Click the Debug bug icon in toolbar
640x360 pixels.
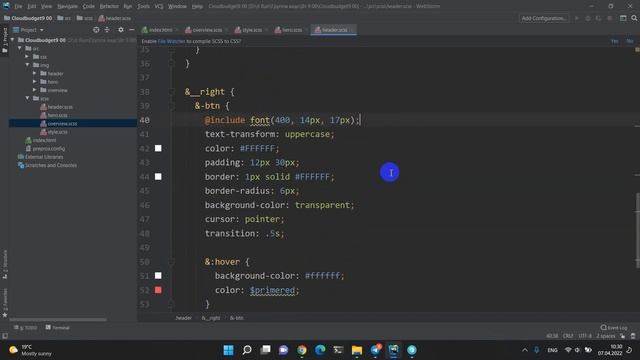point(588,18)
